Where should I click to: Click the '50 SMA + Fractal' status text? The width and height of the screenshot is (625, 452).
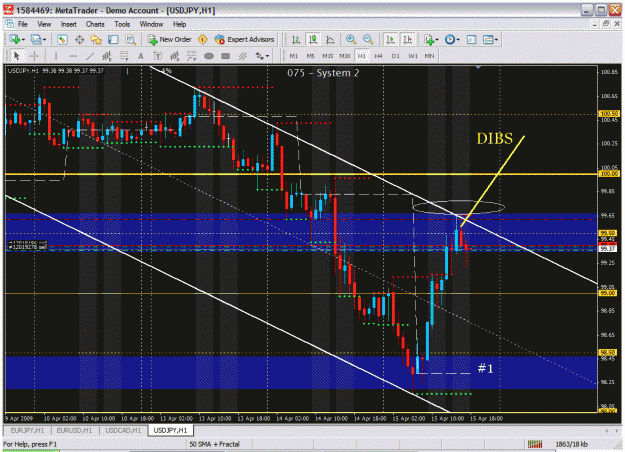214,444
